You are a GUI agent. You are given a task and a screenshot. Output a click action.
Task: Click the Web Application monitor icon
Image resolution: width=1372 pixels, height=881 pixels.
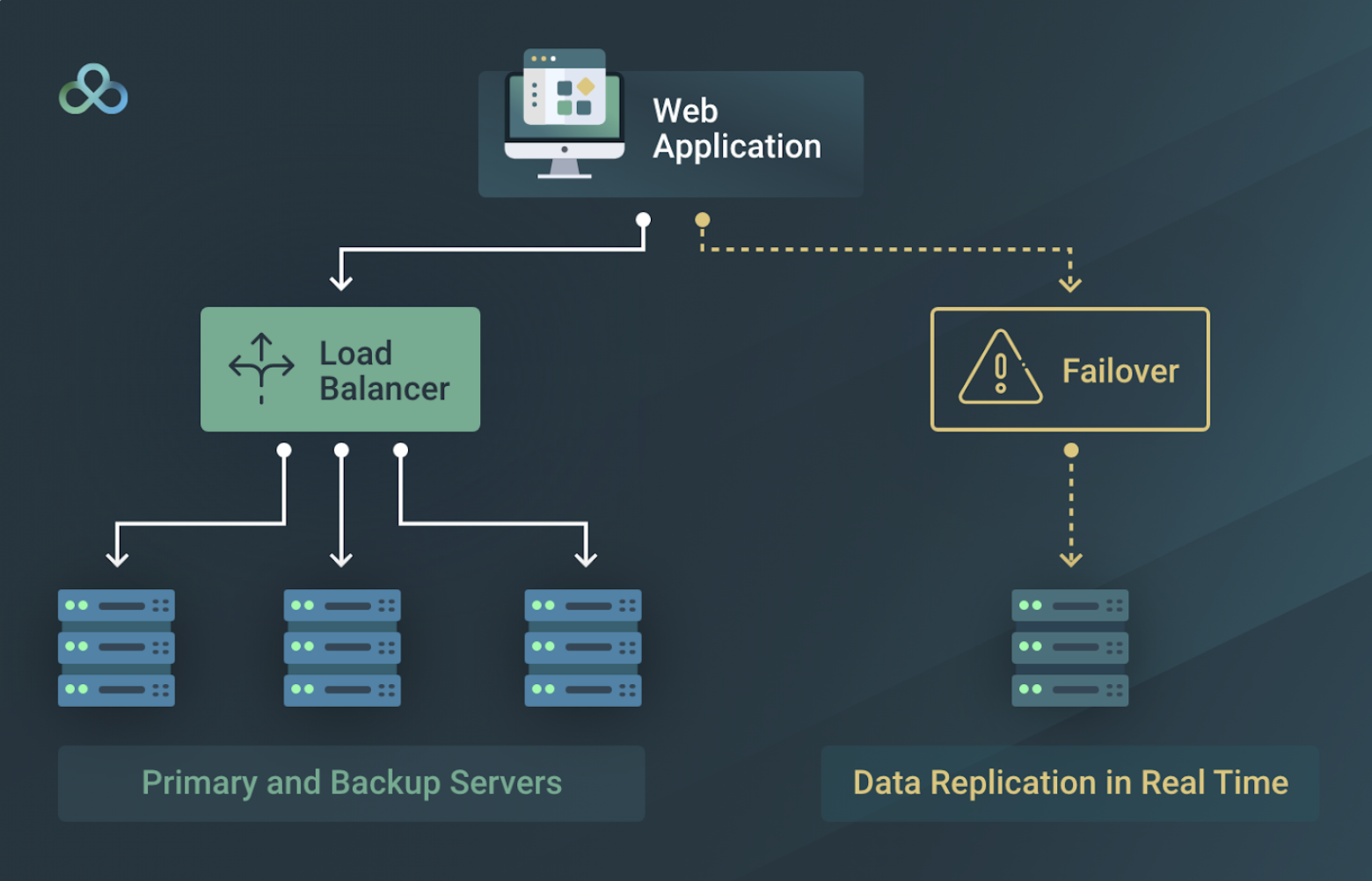click(x=566, y=114)
